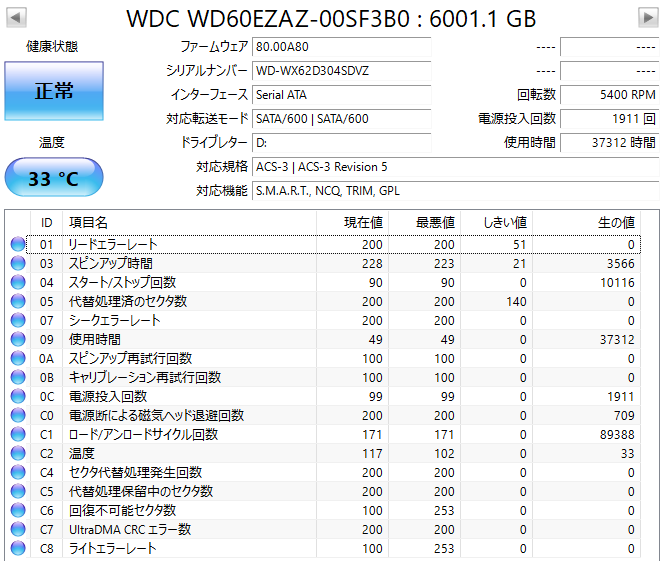
Task: Click status icon for 0C 電源投入回数
Action: tap(18, 397)
